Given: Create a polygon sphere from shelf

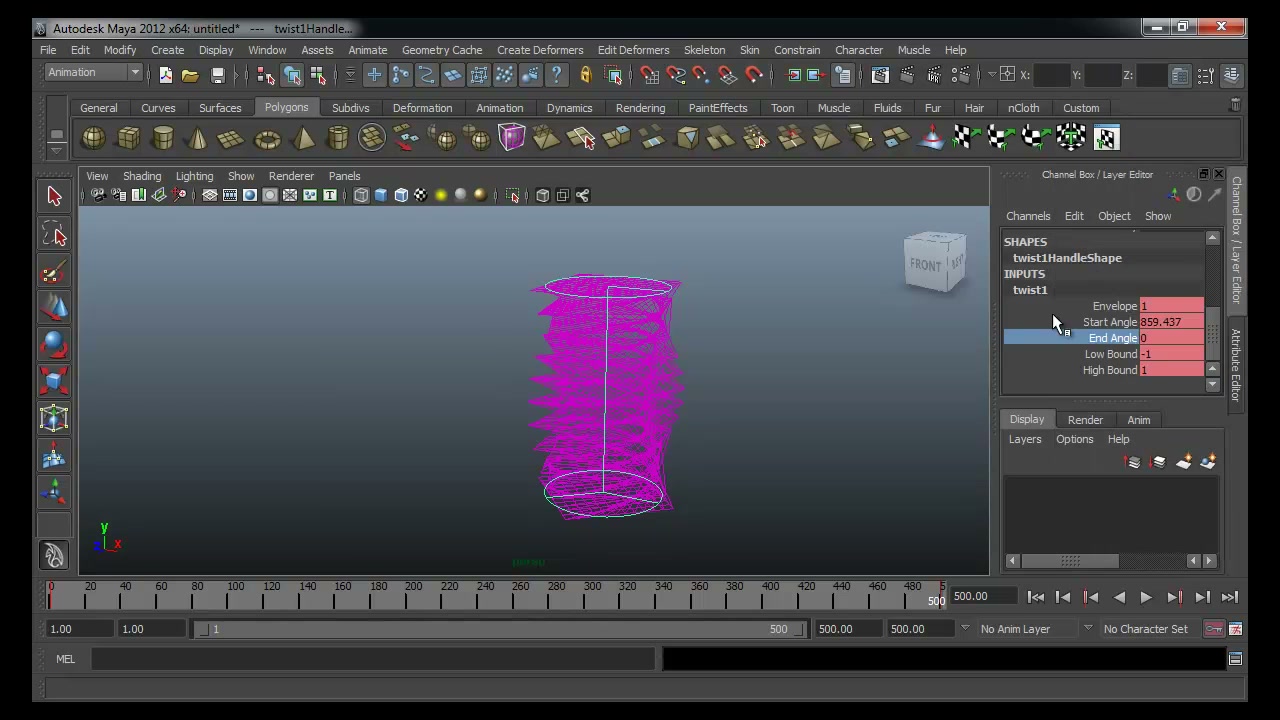Looking at the screenshot, I should 93,138.
